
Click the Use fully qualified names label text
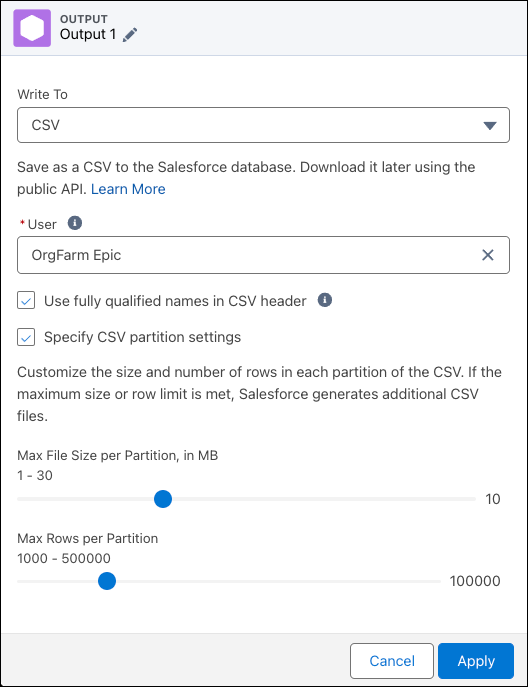[x=175, y=301]
